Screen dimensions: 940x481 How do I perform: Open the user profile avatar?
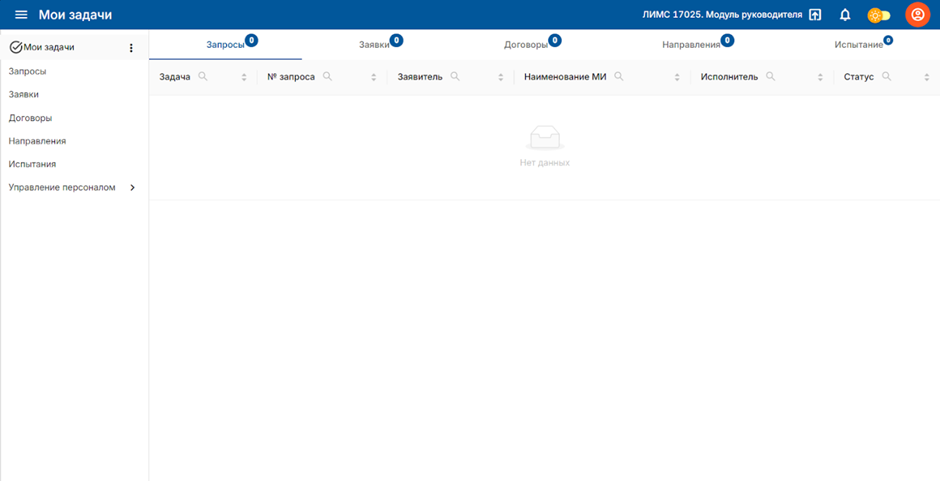[917, 15]
